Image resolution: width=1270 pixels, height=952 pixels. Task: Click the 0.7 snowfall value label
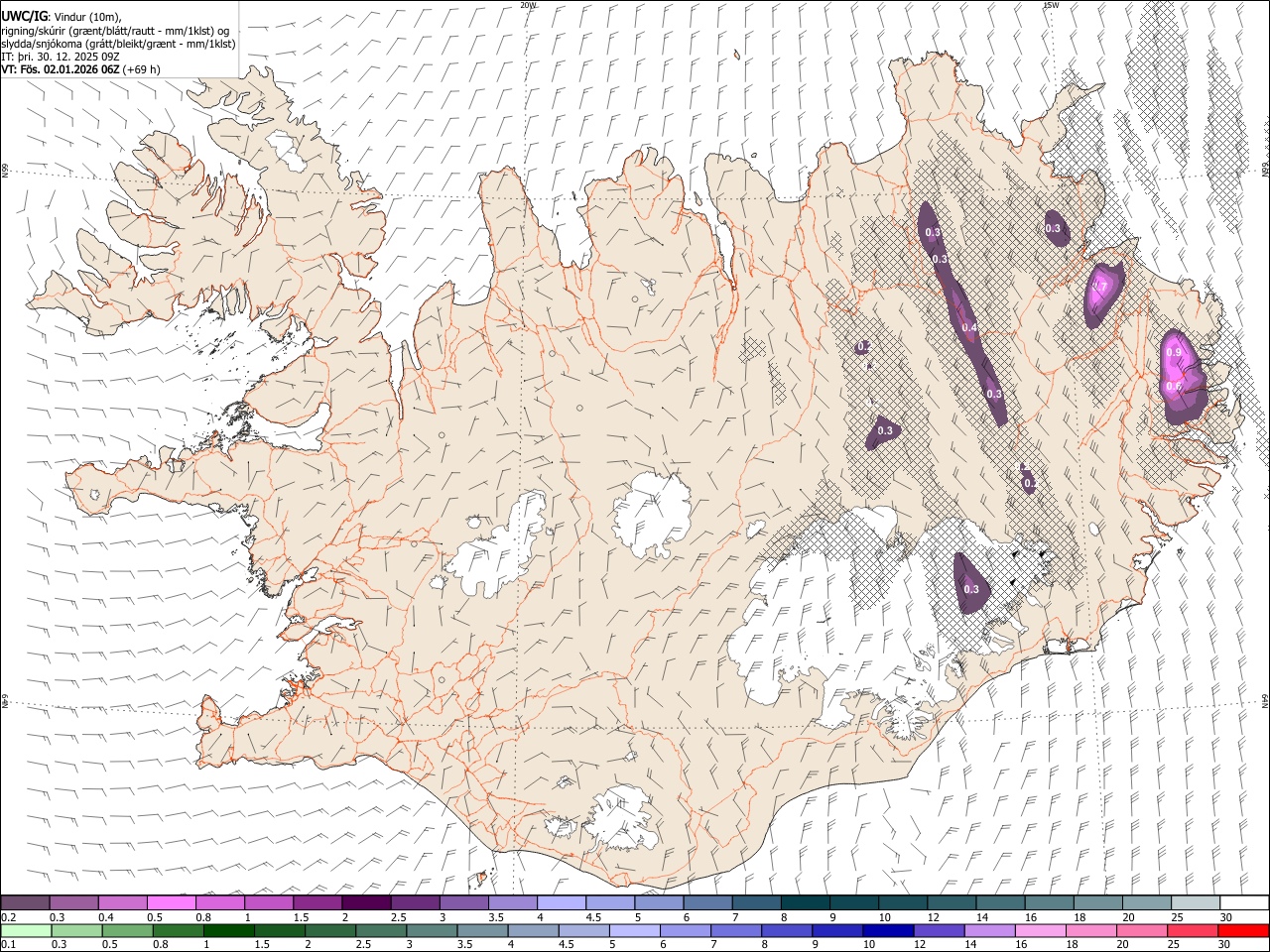1099,288
